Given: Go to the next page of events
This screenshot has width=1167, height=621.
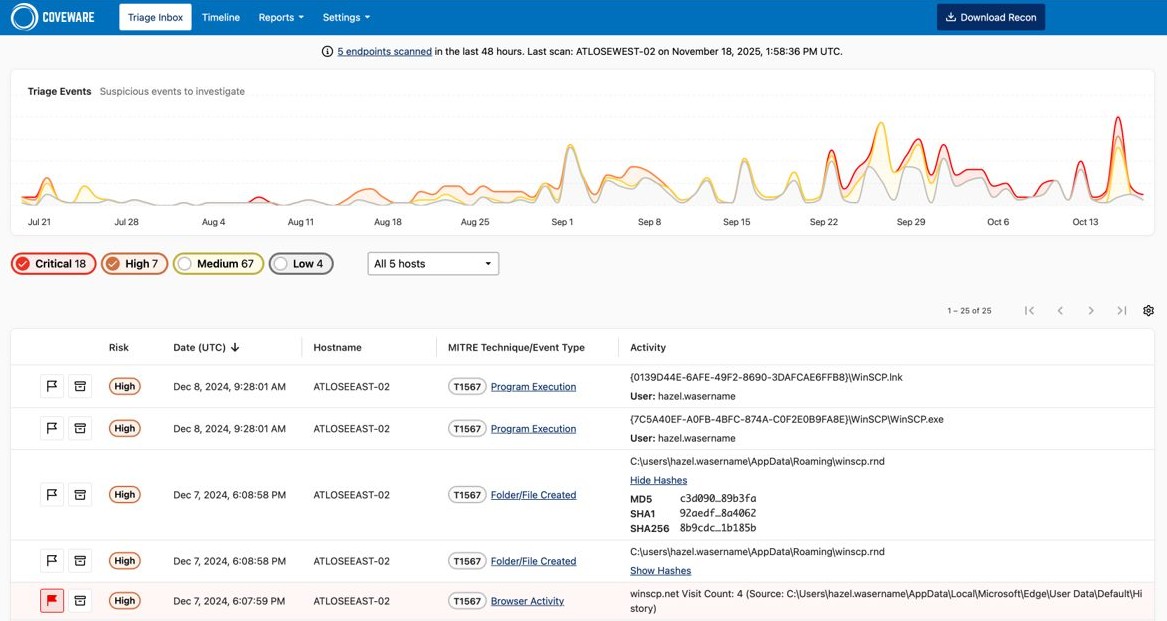Looking at the screenshot, I should point(1091,310).
